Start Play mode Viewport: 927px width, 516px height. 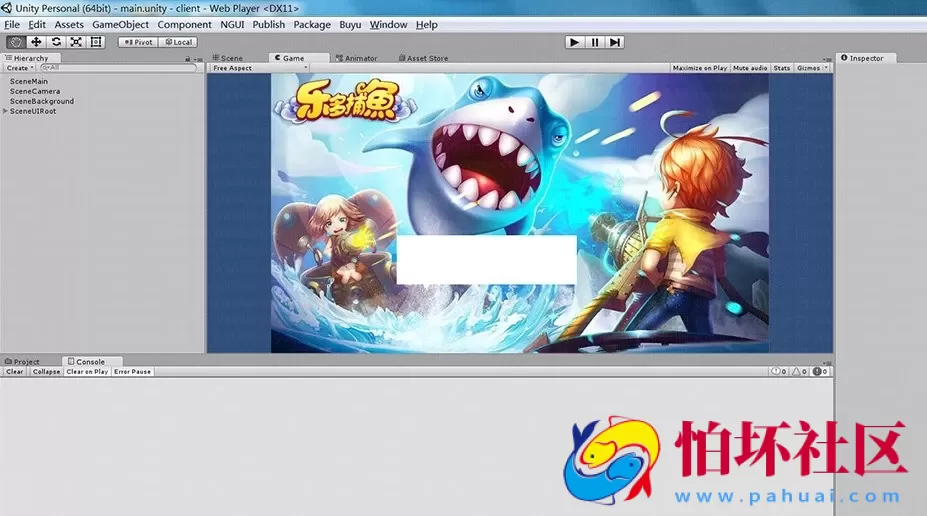[x=574, y=42]
